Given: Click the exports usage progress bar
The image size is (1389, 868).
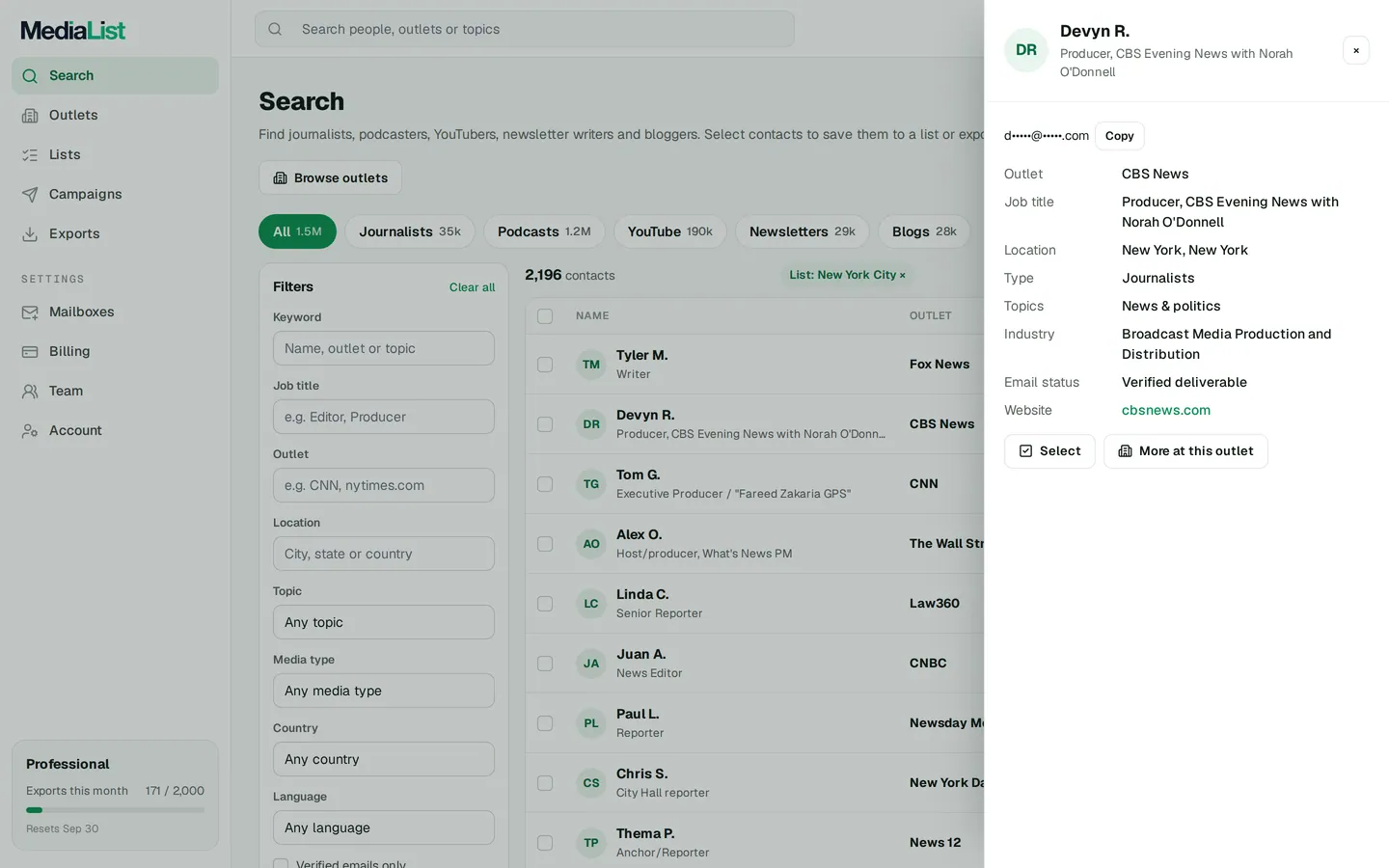Looking at the screenshot, I should tap(115, 810).
